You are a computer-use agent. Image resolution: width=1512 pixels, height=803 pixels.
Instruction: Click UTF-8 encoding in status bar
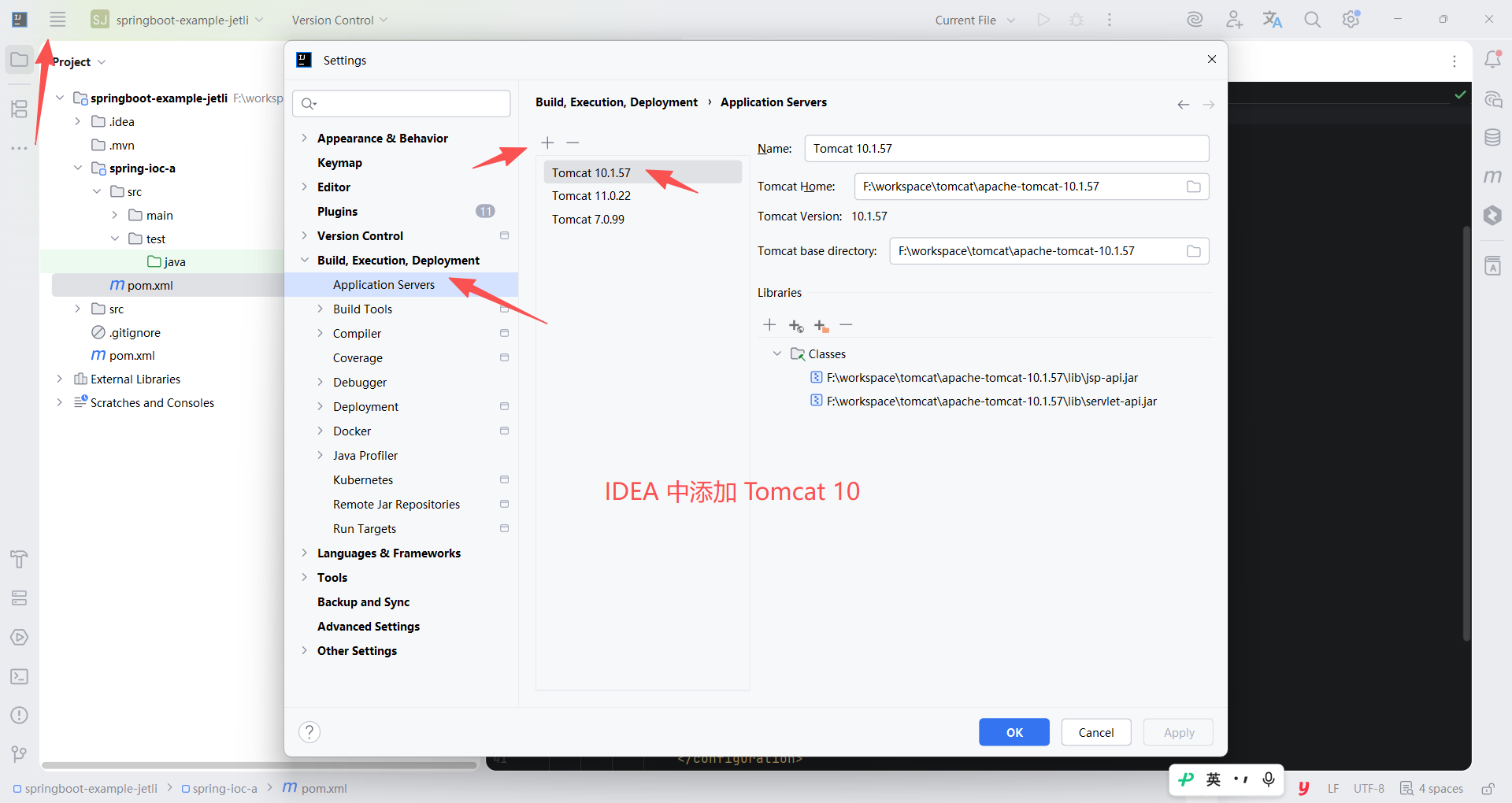click(1369, 788)
